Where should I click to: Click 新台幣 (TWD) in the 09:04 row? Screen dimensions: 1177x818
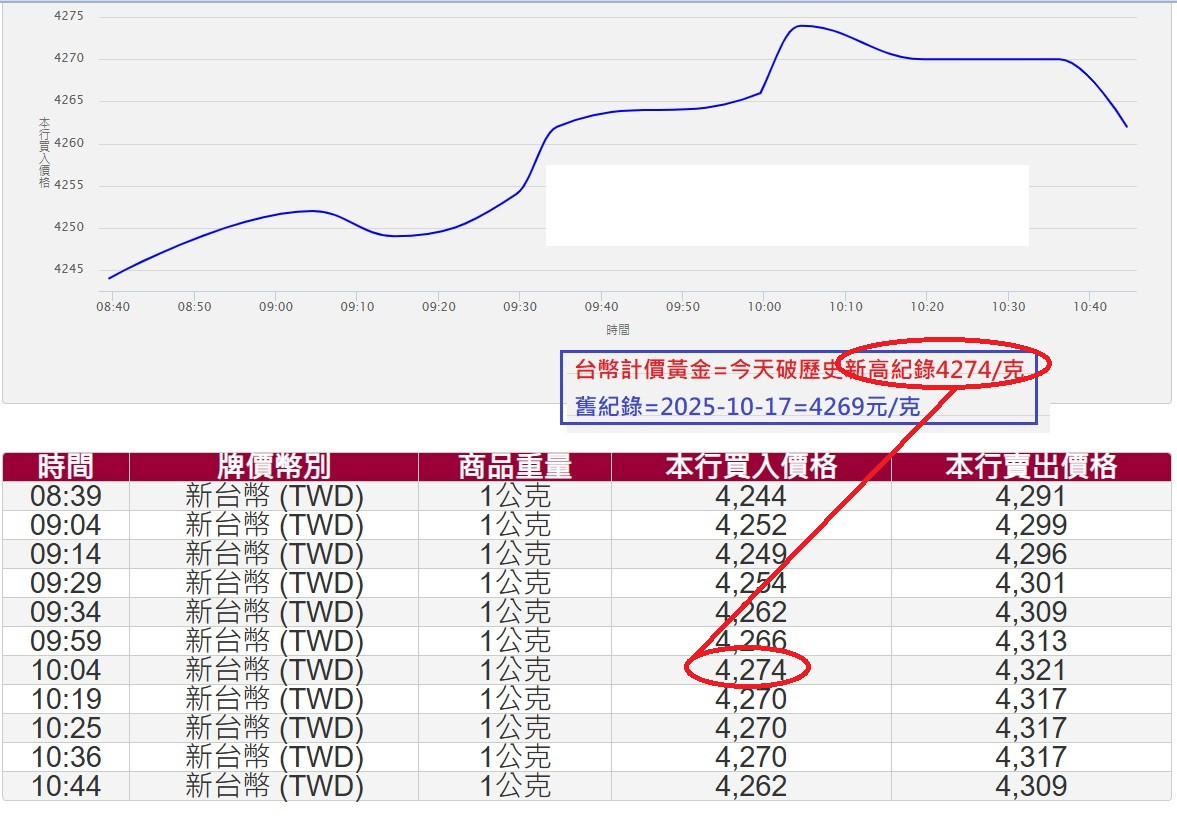click(x=272, y=525)
